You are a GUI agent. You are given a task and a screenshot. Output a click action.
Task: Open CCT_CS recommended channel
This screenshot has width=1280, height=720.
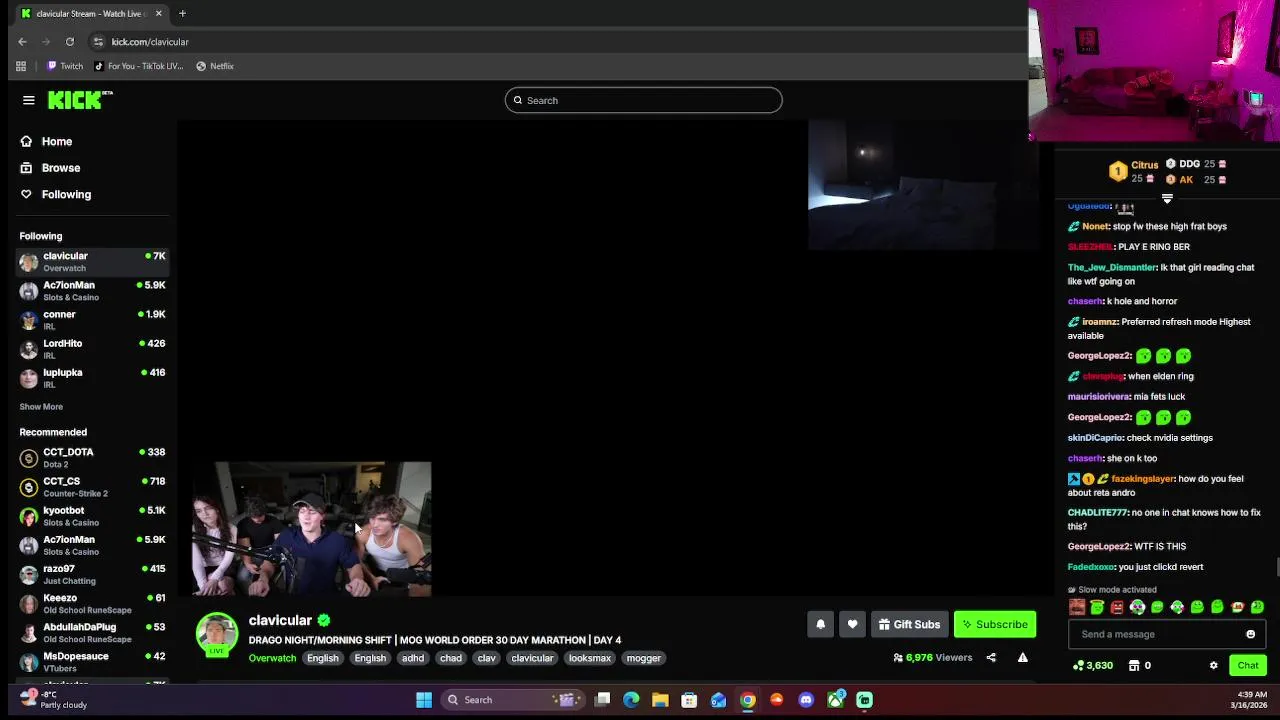pos(92,487)
